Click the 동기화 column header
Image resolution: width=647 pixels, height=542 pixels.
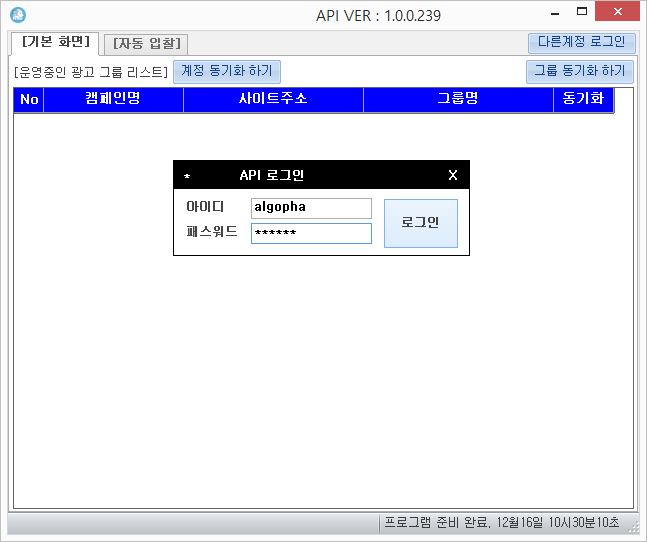tap(582, 100)
